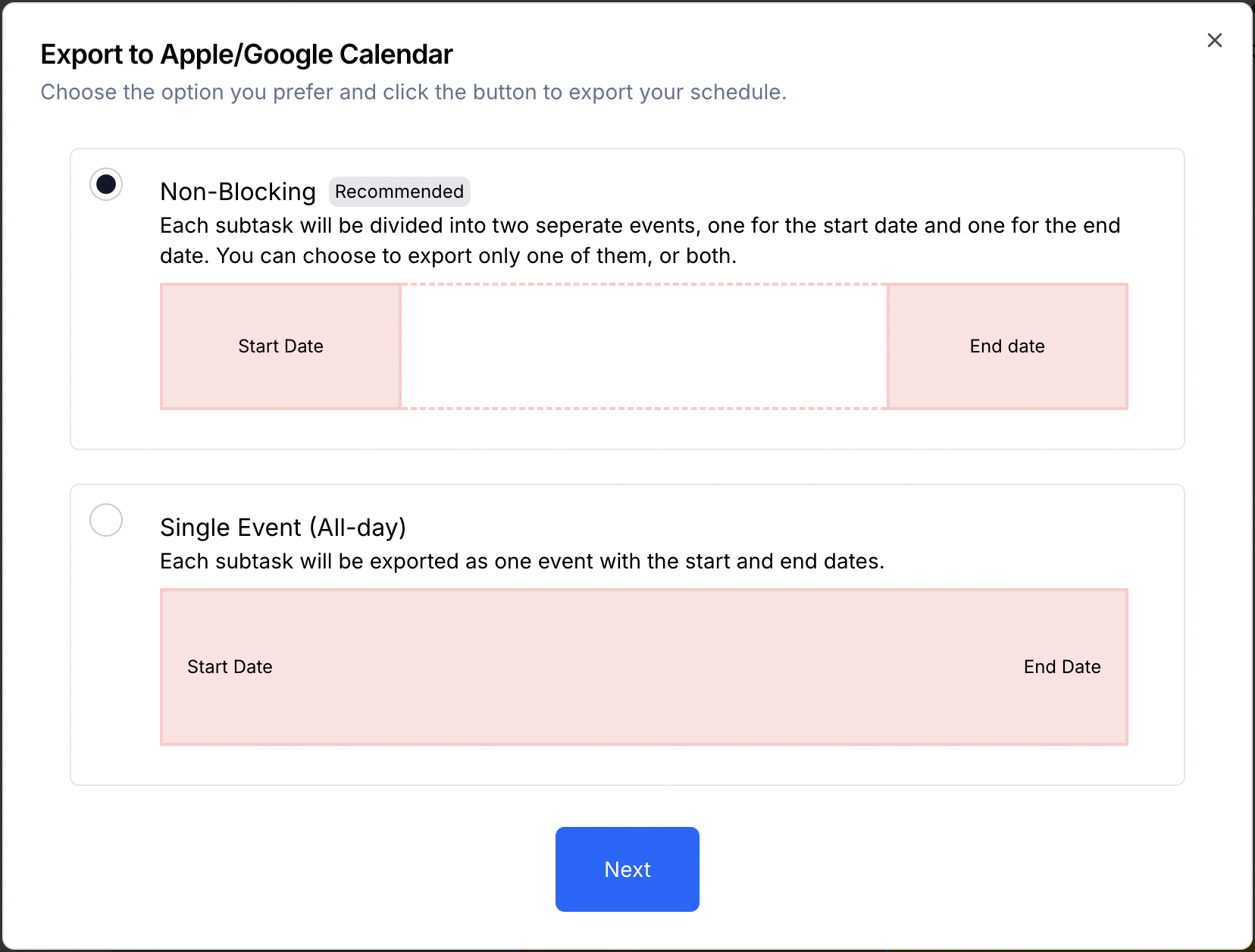Close the export calendar dialog
The image size is (1255, 952).
pos(1214,41)
